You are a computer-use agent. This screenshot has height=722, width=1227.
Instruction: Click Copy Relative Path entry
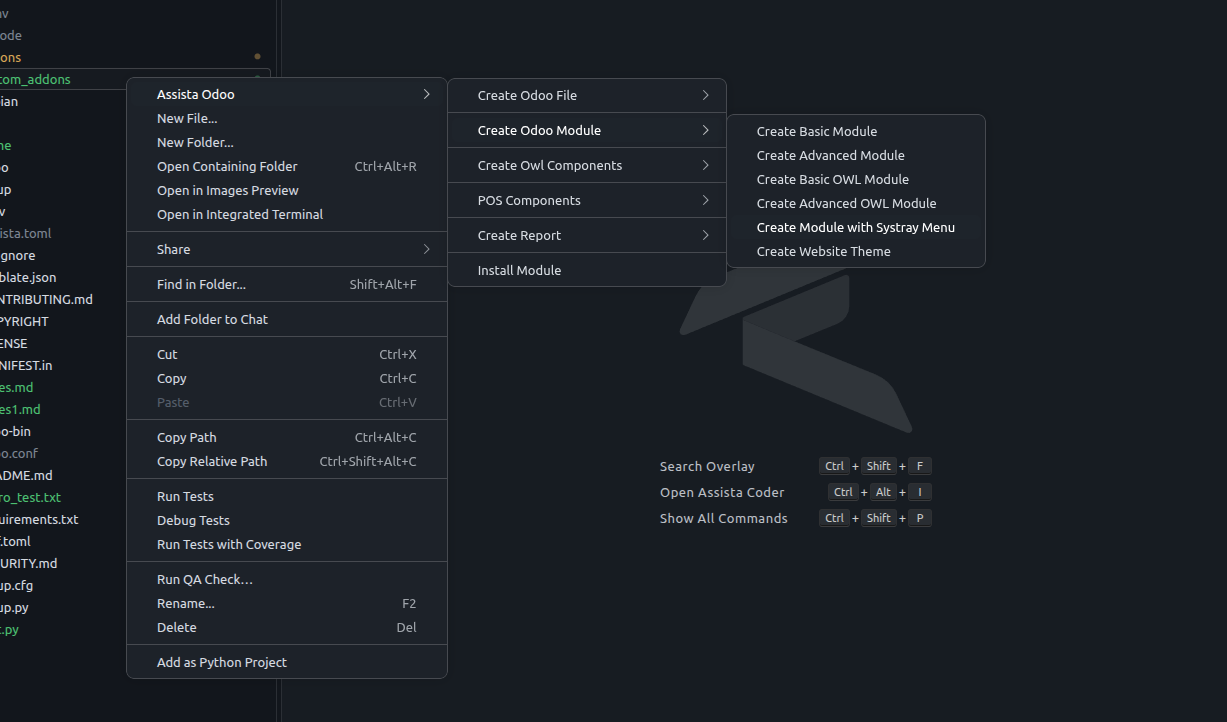(286, 461)
